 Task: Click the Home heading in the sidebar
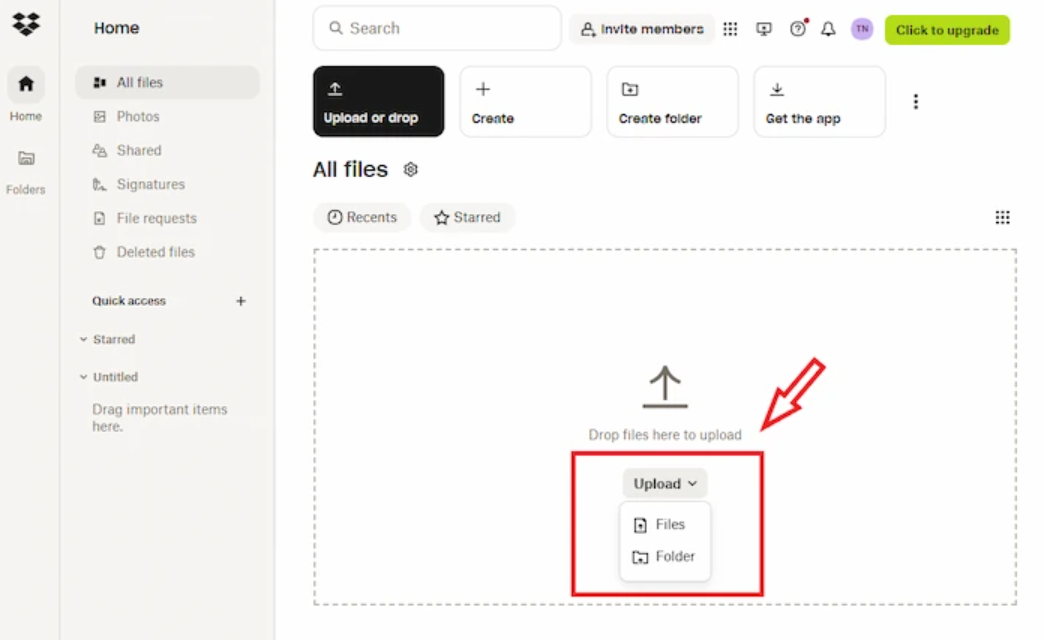(117, 28)
